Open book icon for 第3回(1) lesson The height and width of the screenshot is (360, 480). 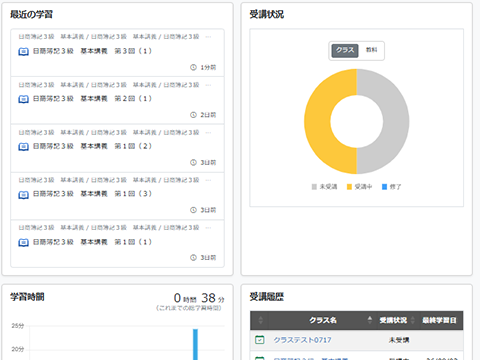pos(23,52)
